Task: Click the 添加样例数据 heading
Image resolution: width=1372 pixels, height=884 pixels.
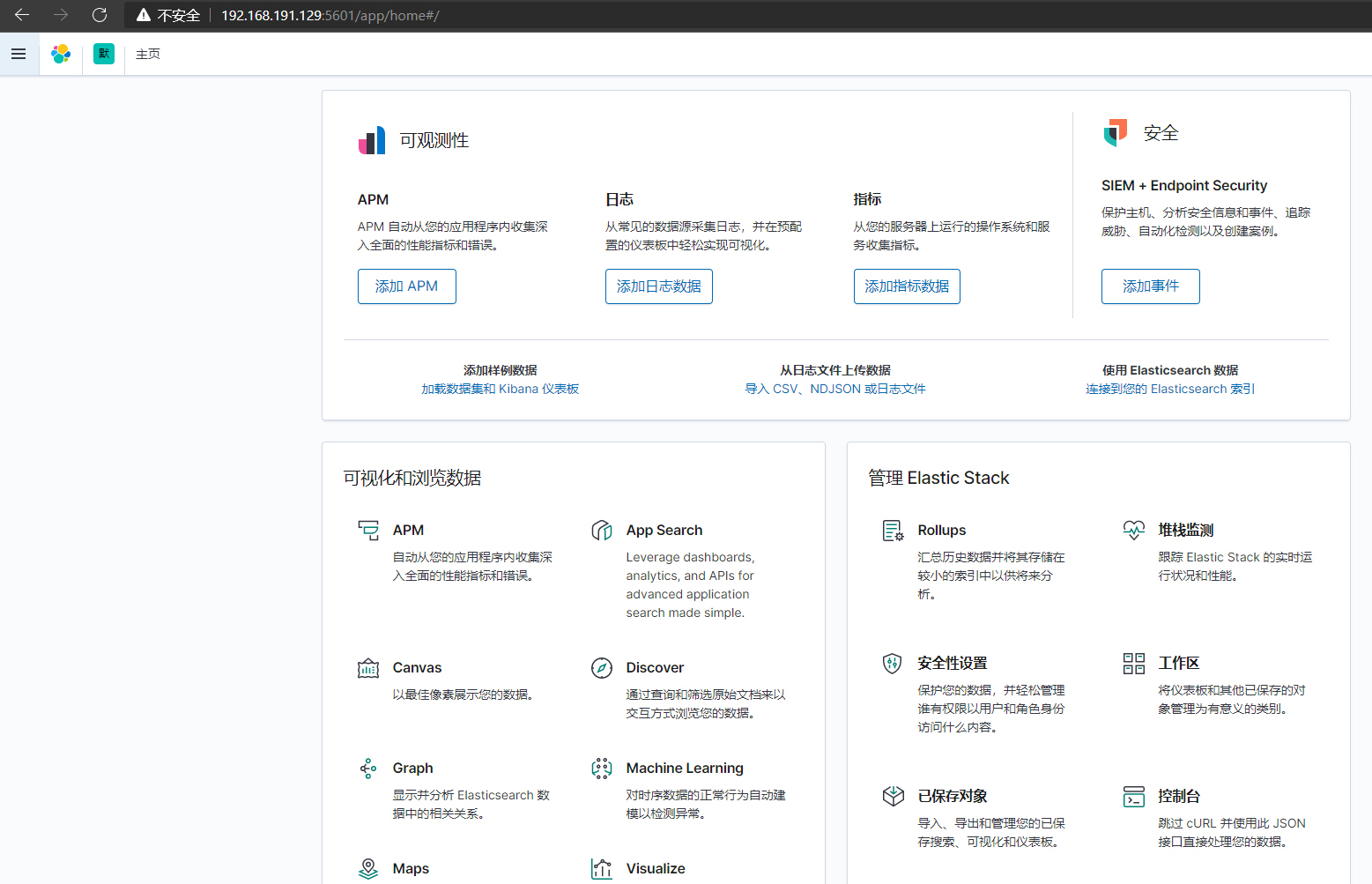Action: tap(501, 370)
